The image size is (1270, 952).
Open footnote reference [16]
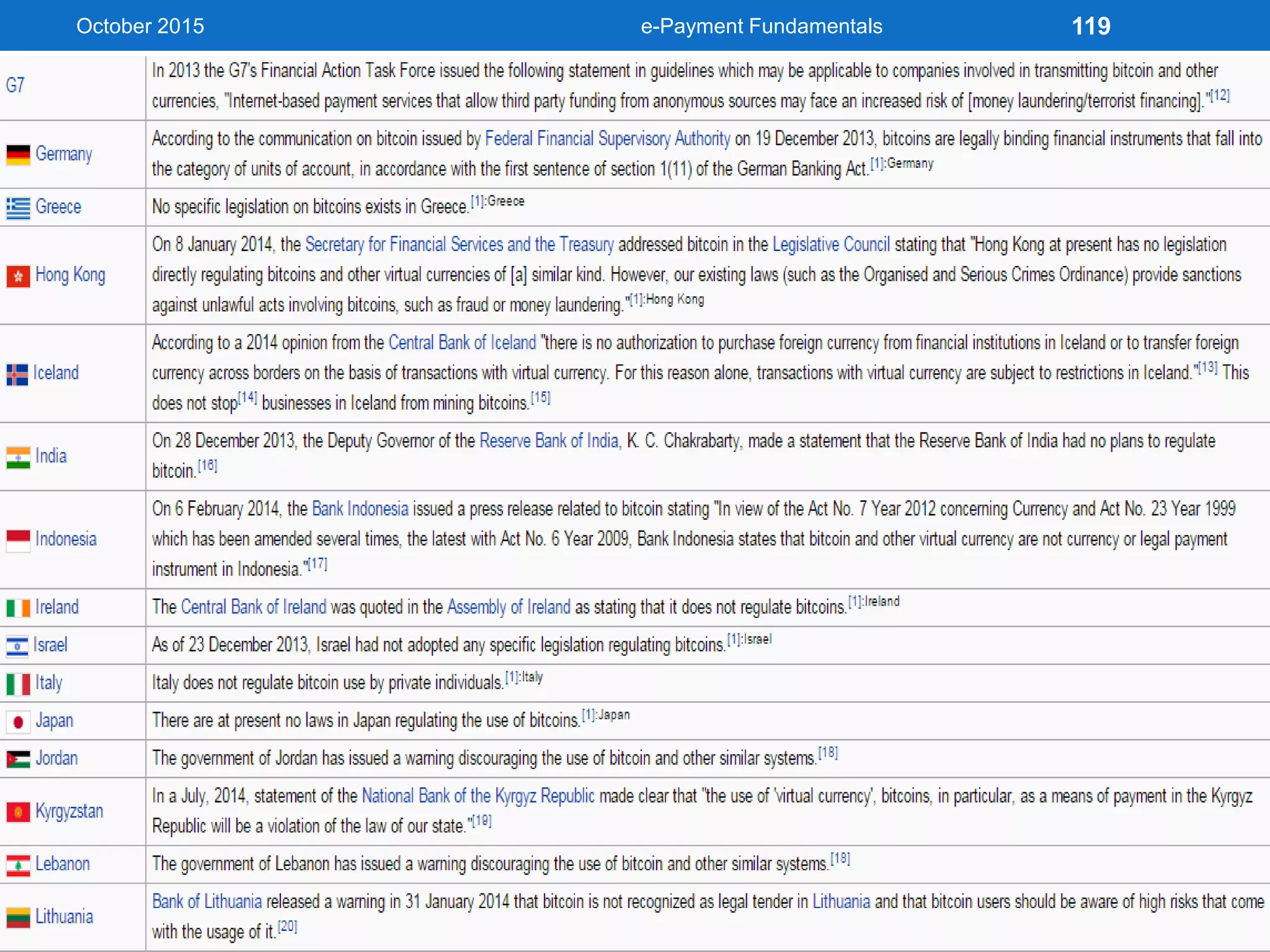click(x=208, y=466)
